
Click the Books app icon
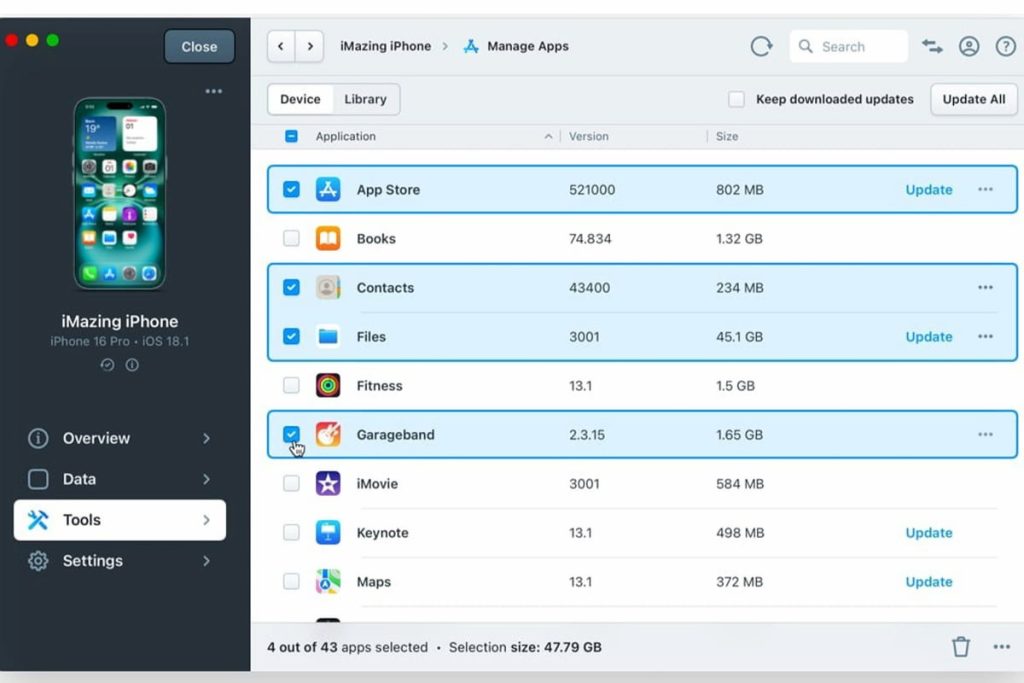[x=328, y=238]
